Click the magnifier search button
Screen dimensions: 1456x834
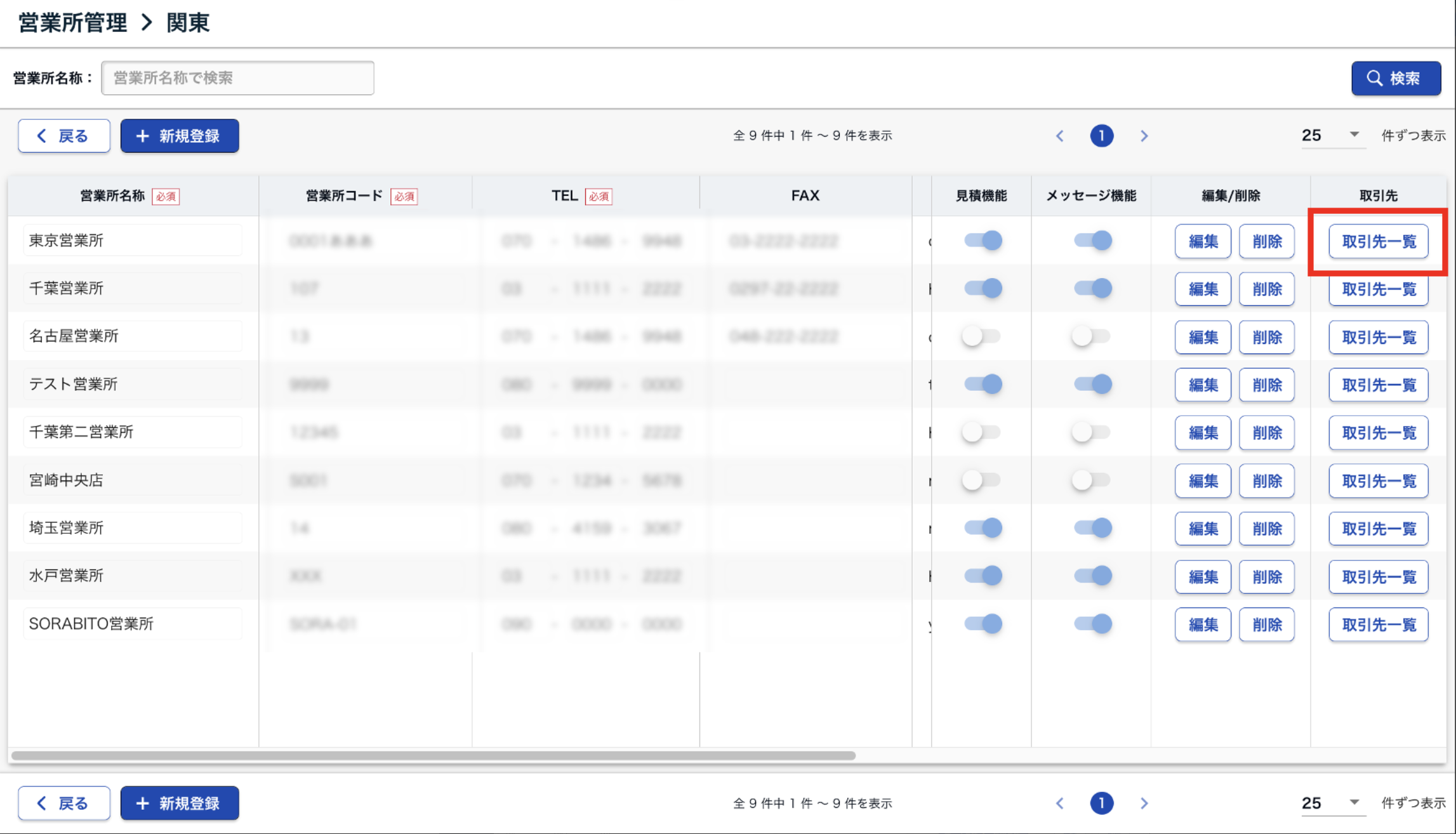click(x=1395, y=78)
